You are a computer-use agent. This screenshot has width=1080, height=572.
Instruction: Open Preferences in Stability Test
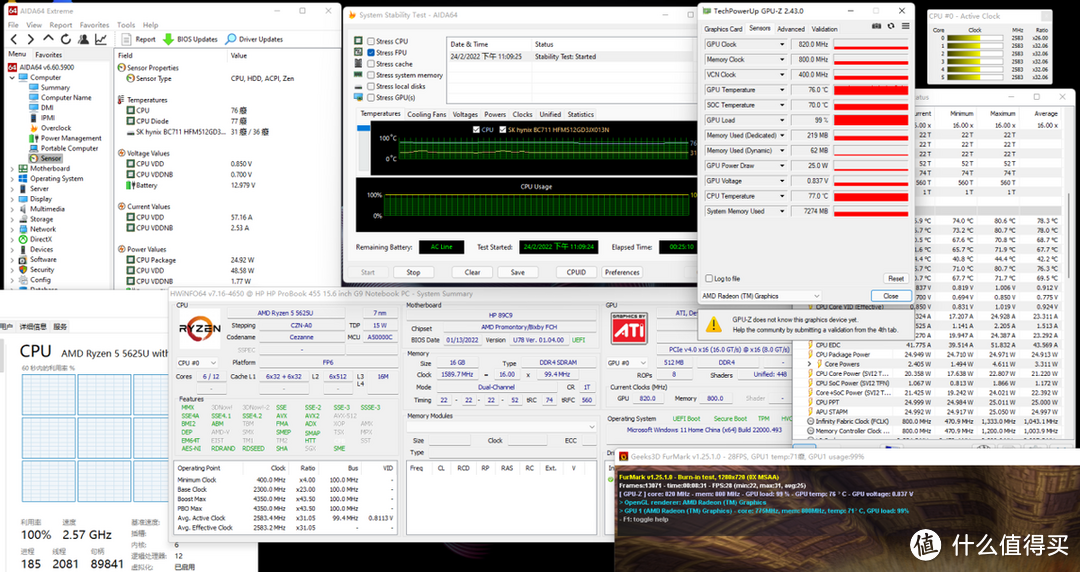622,272
